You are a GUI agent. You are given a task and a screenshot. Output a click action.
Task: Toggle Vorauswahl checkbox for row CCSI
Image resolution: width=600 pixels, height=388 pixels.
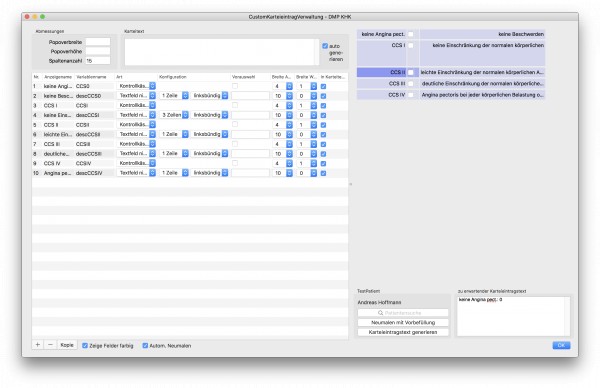[x=235, y=105]
